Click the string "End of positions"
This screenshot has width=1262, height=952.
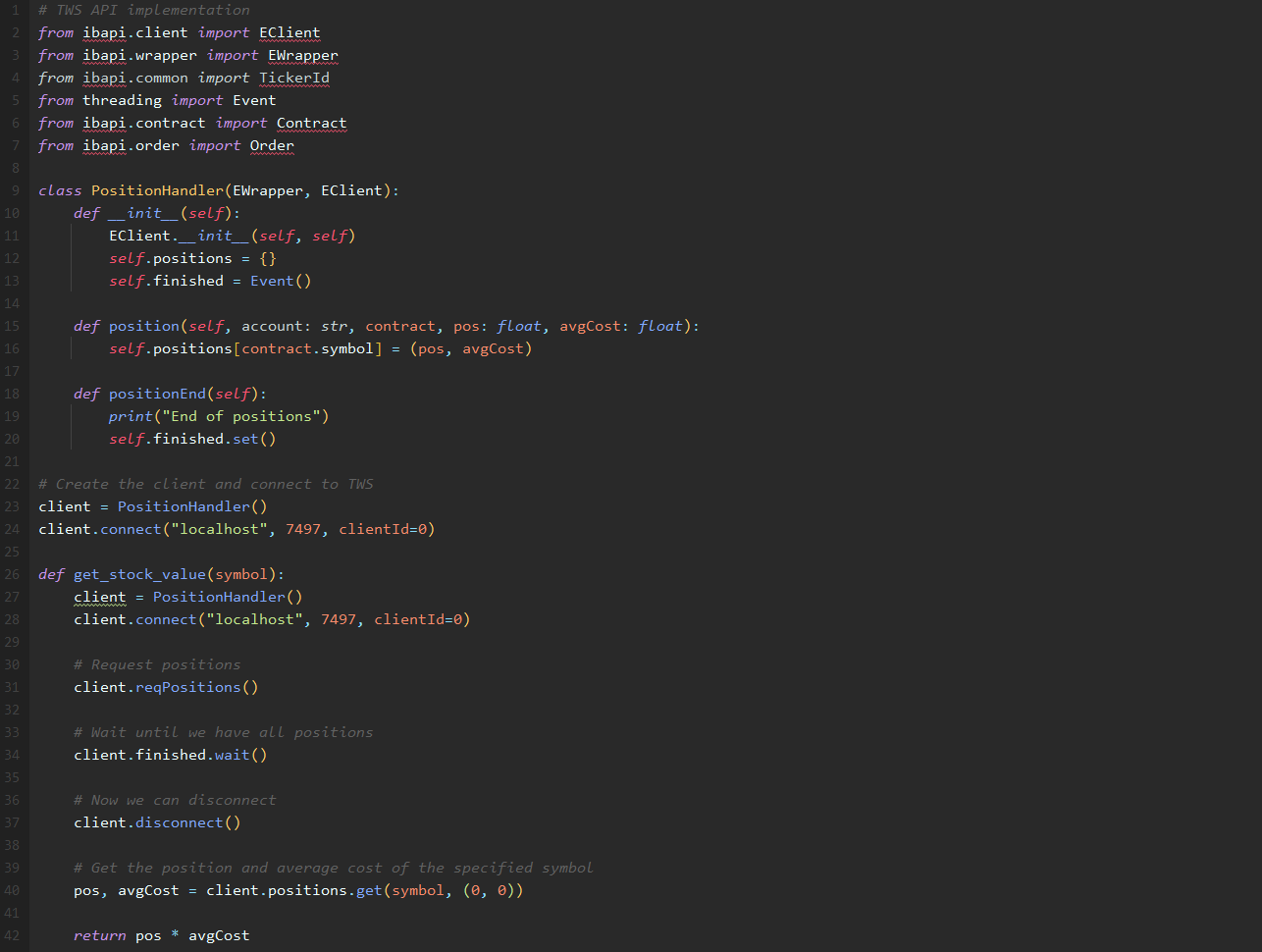[241, 416]
